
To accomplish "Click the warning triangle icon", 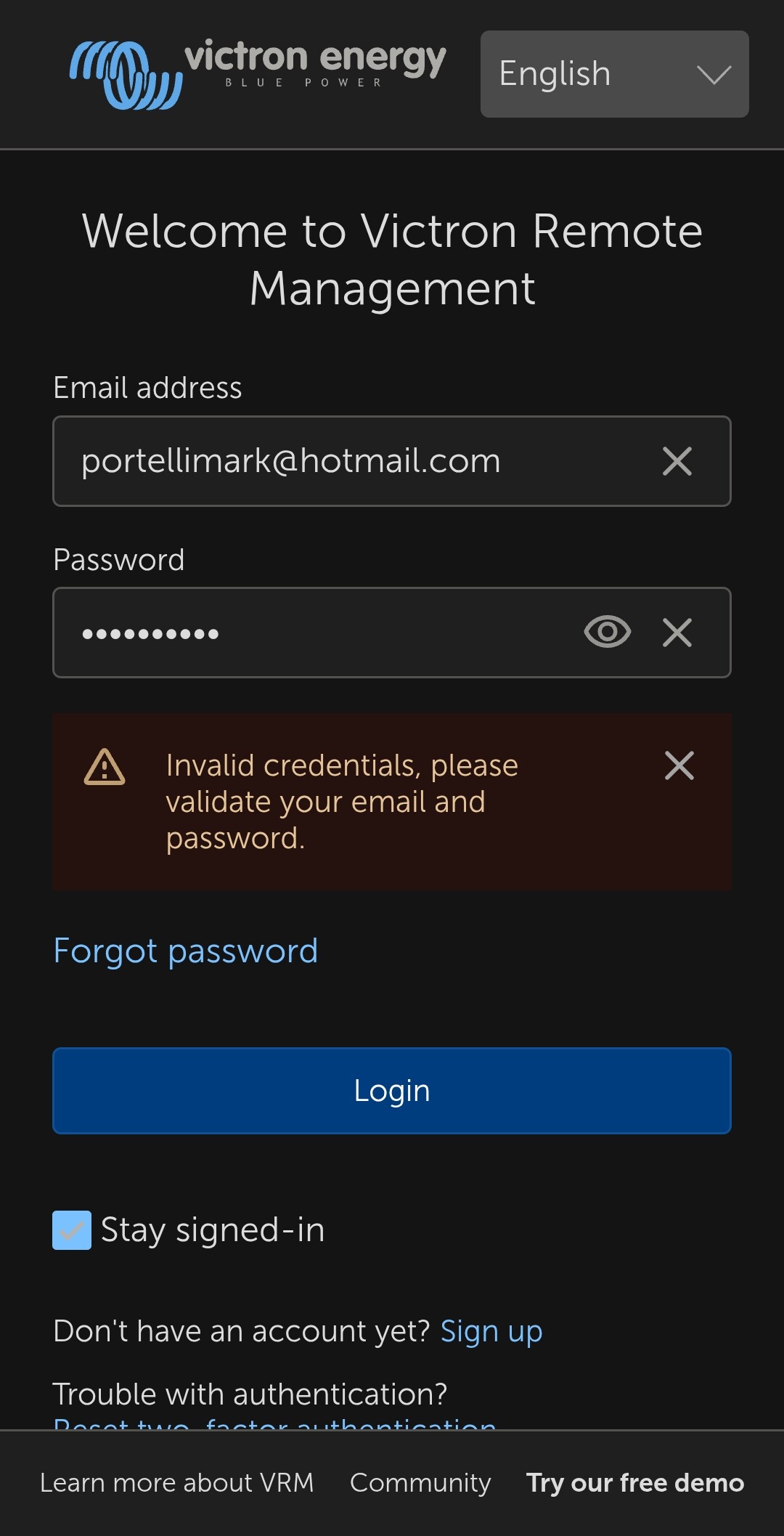I will point(105,768).
